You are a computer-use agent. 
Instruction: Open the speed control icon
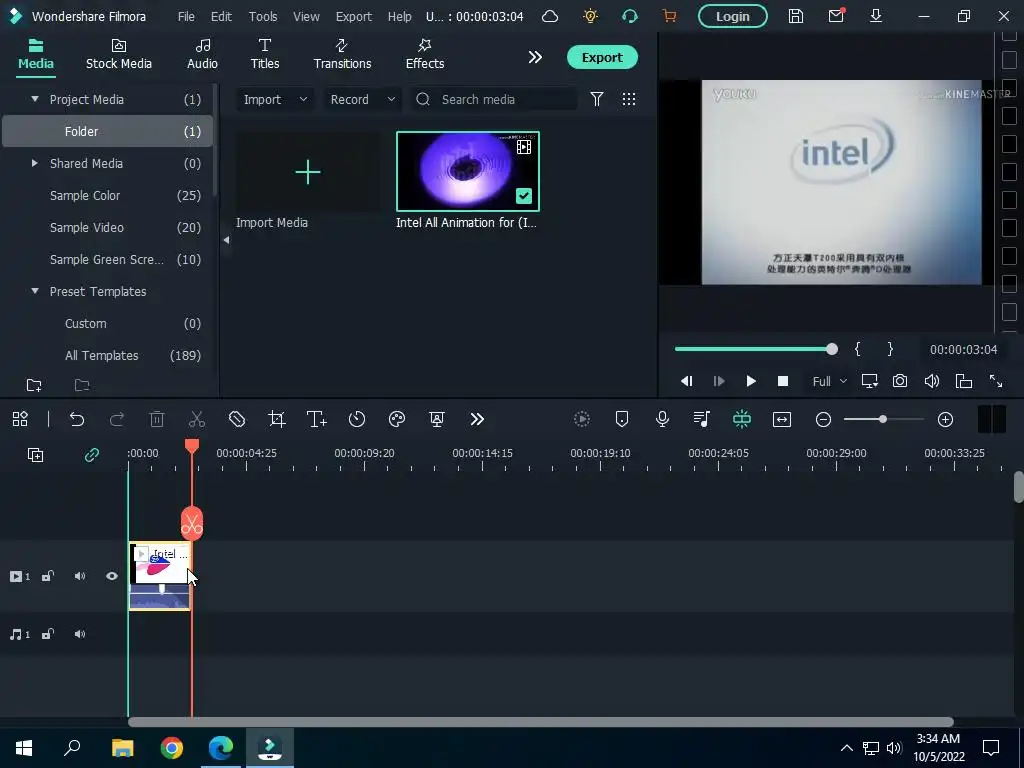click(x=357, y=419)
